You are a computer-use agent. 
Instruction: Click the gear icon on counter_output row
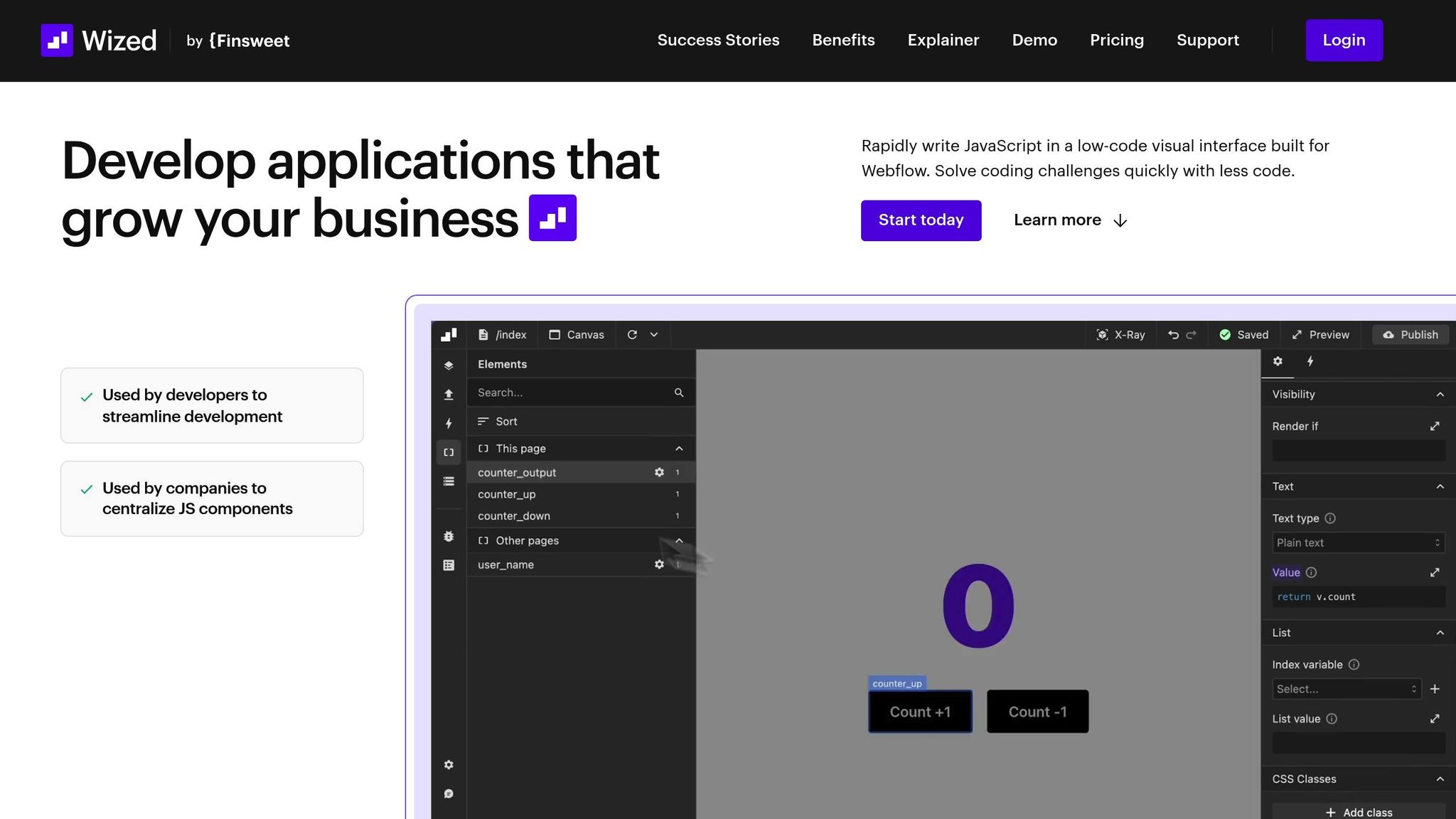(x=659, y=473)
